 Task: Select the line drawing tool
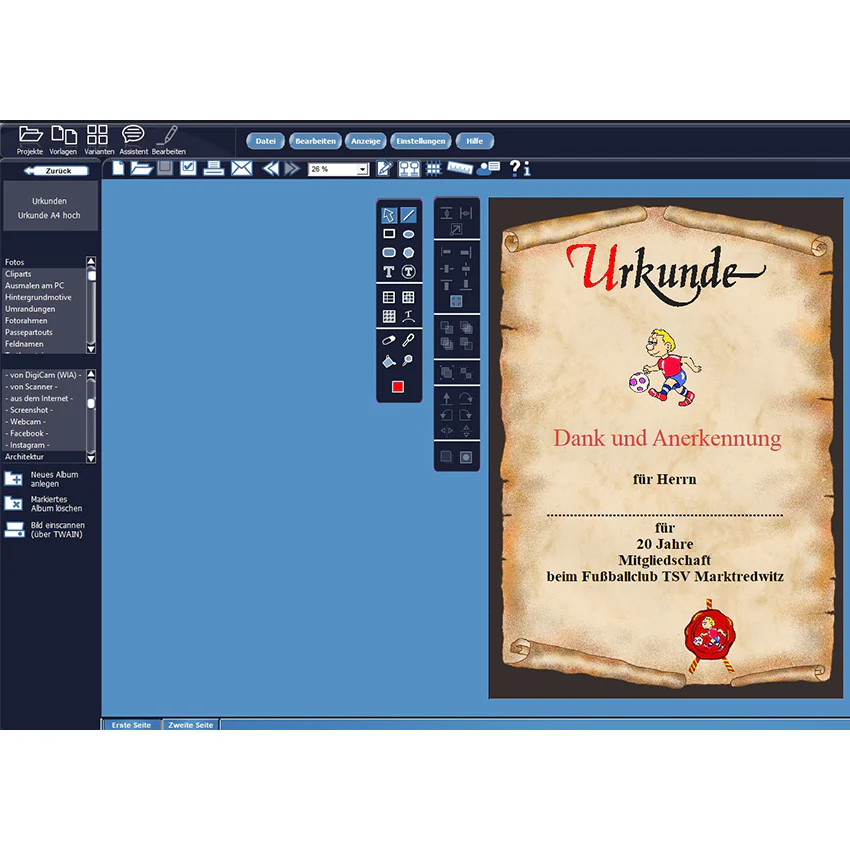tap(408, 215)
